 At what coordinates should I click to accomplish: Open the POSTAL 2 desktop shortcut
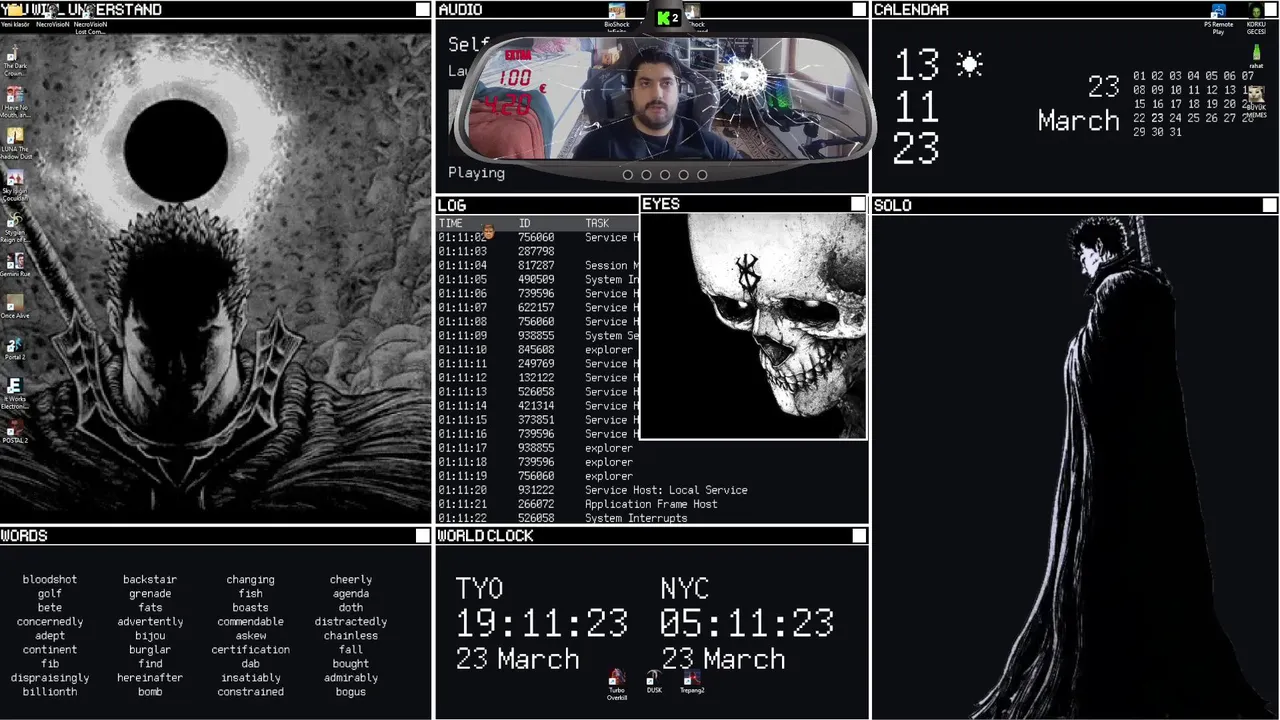click(14, 431)
